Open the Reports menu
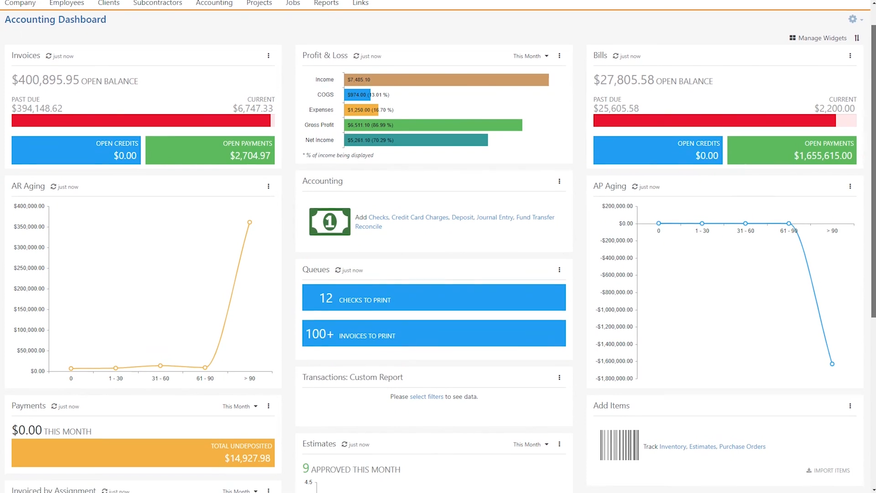The width and height of the screenshot is (876, 493). click(326, 4)
